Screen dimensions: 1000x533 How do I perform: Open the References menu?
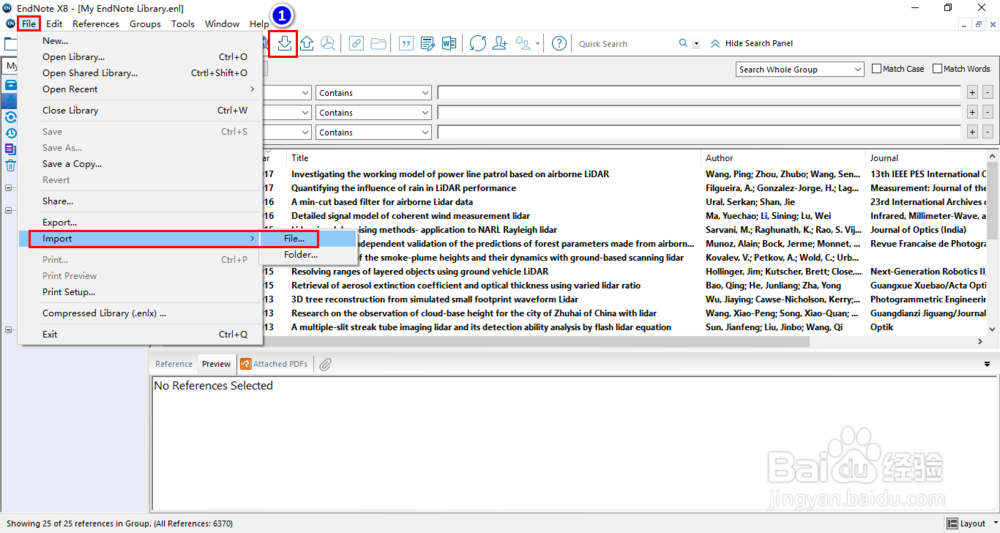(x=96, y=24)
